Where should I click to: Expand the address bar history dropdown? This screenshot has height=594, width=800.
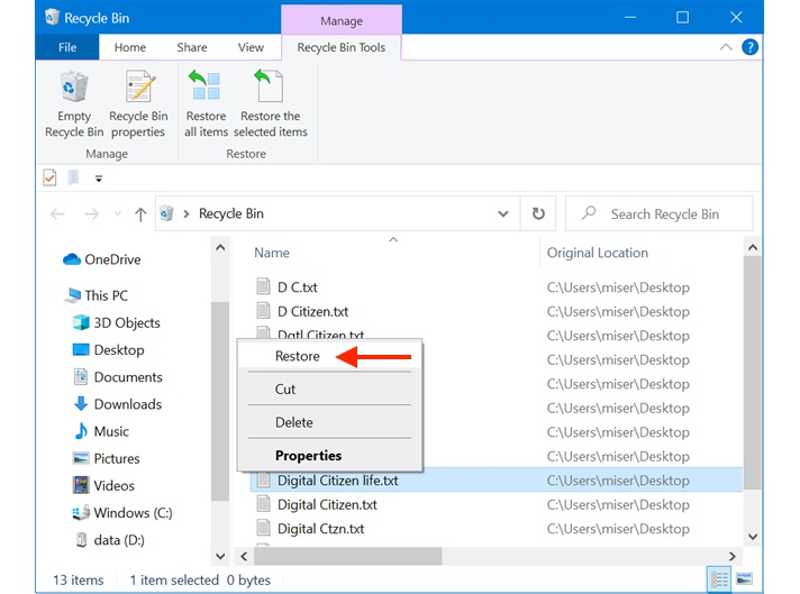(x=503, y=214)
